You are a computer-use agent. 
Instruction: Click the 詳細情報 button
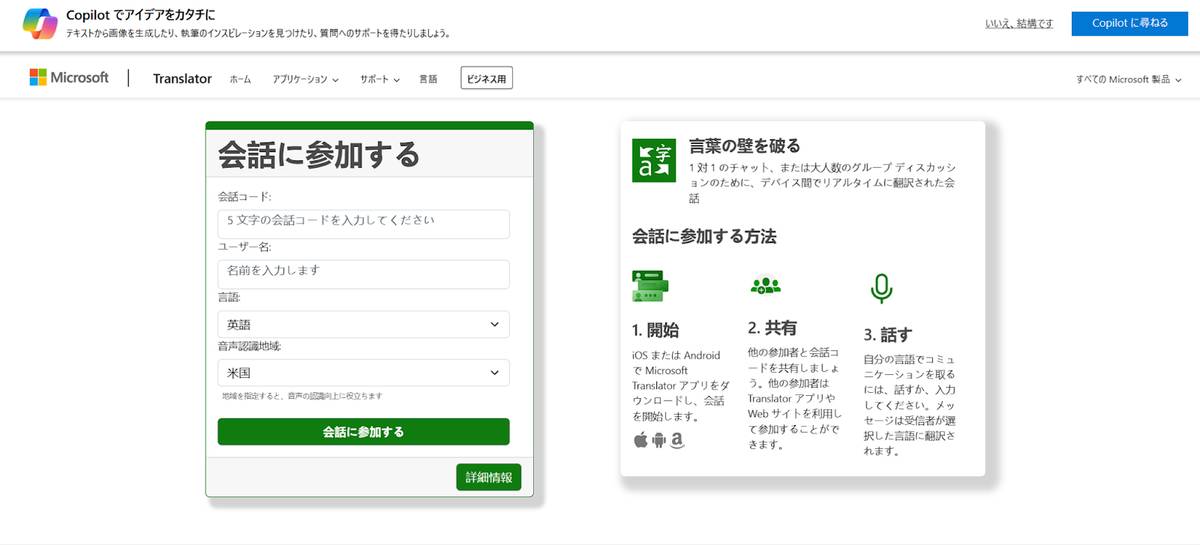(x=488, y=478)
